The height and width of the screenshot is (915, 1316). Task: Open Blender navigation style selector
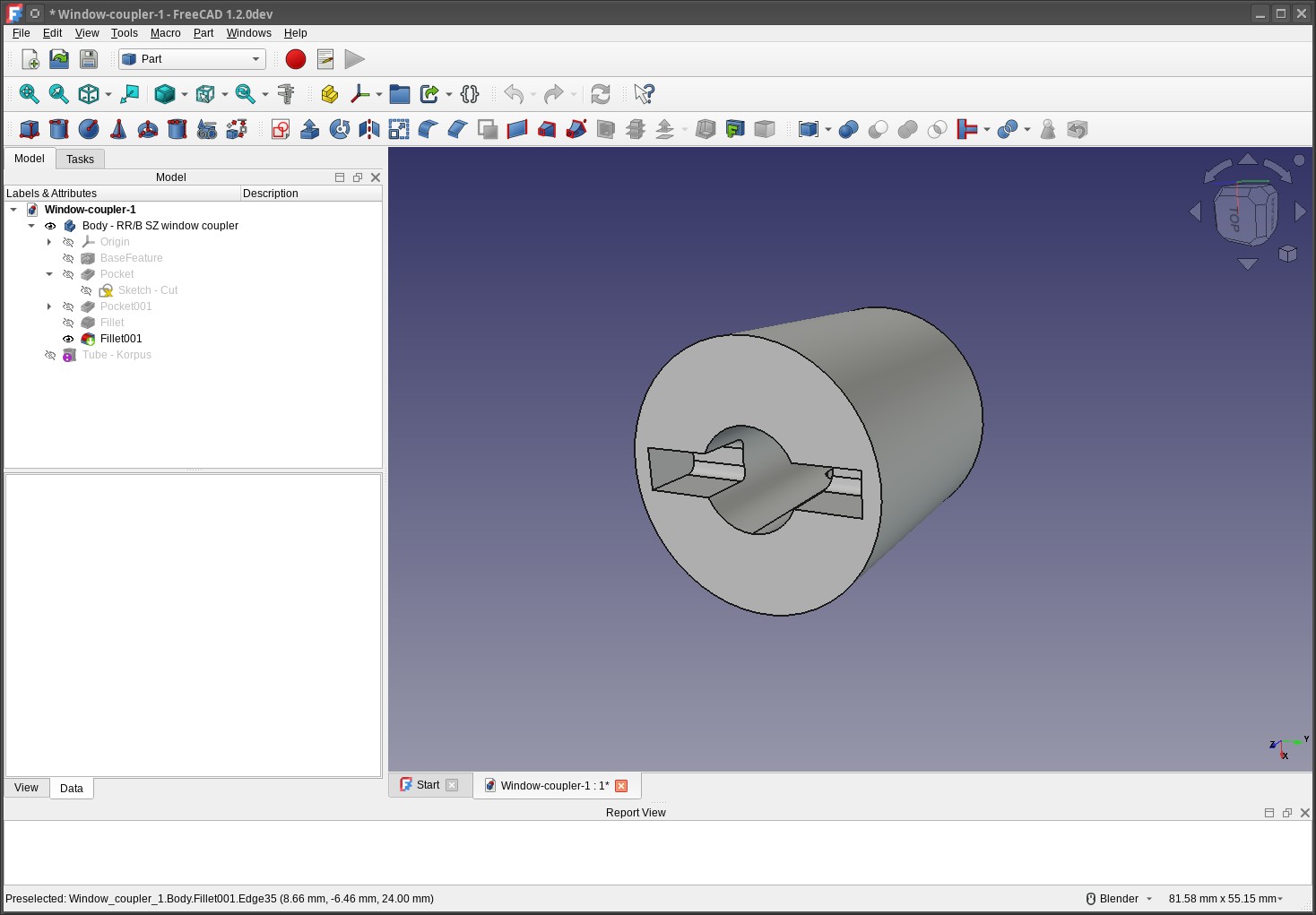click(x=1119, y=899)
